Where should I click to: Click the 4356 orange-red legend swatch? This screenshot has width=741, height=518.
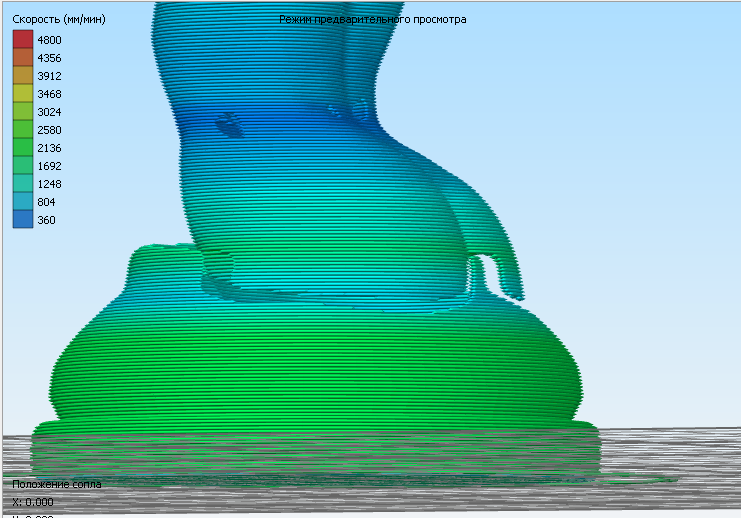tap(23, 57)
